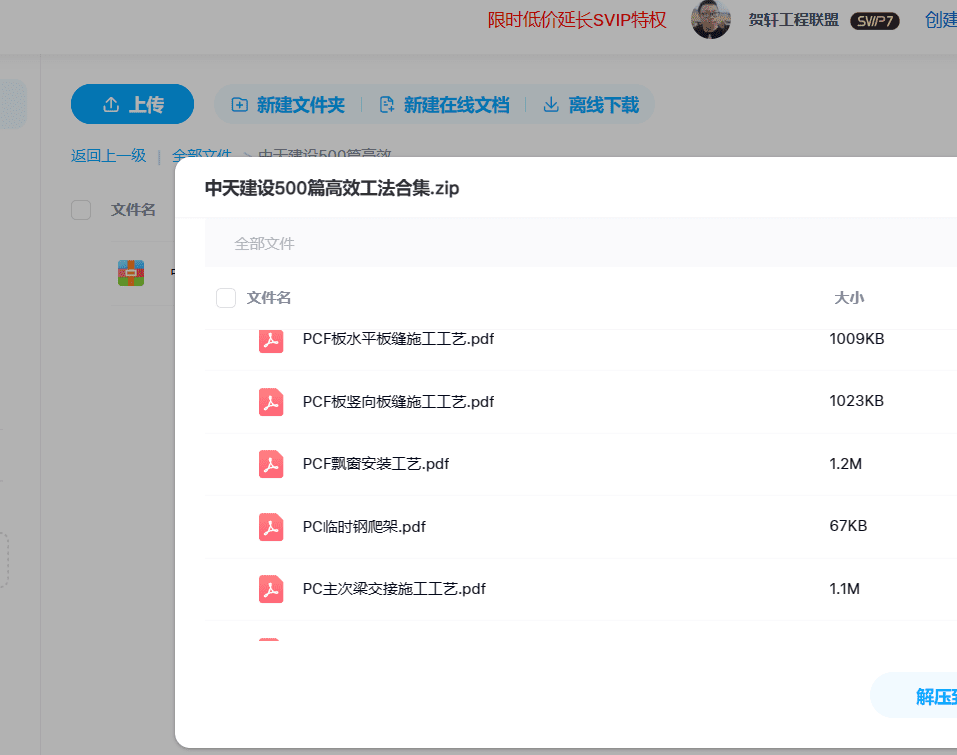Select file PCF板竖向板缝施工工艺.pdf
957x755 pixels.
click(398, 402)
